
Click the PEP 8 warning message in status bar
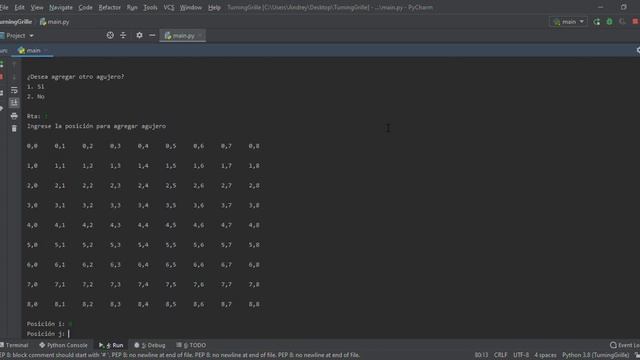180,355
